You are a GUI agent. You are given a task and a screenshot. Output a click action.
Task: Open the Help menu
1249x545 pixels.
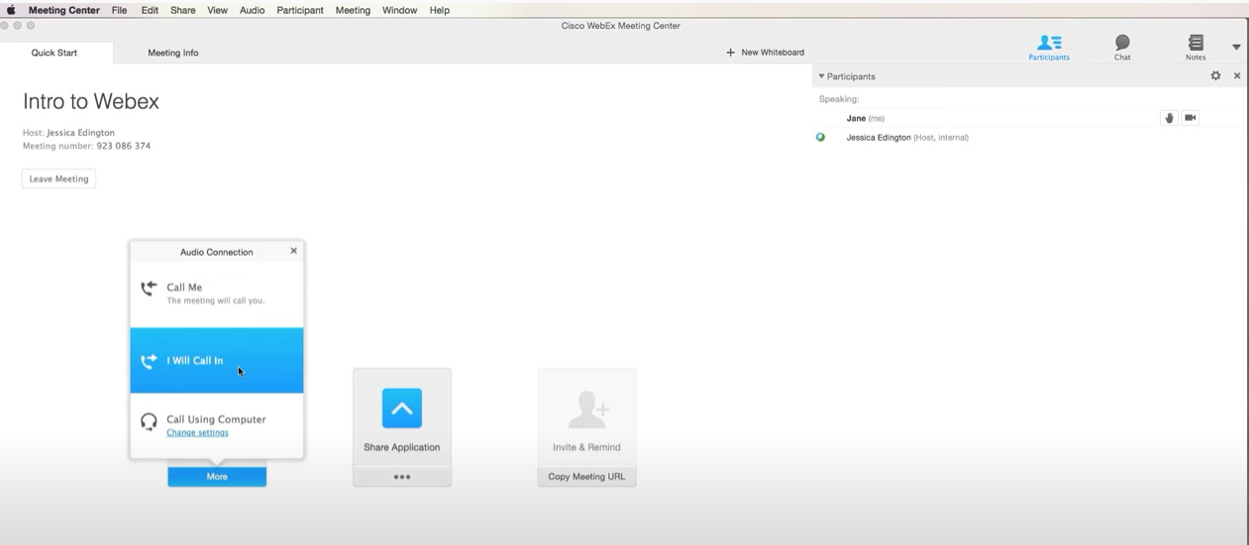tap(439, 10)
